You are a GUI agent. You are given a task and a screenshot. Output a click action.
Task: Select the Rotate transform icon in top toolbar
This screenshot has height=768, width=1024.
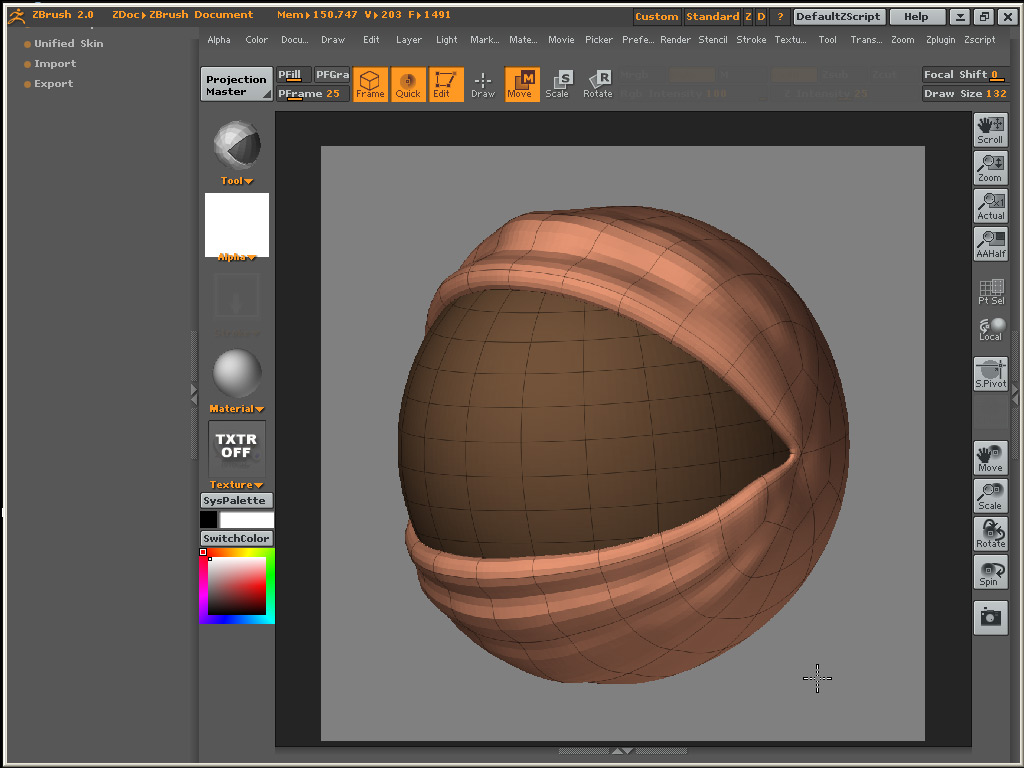tap(597, 84)
